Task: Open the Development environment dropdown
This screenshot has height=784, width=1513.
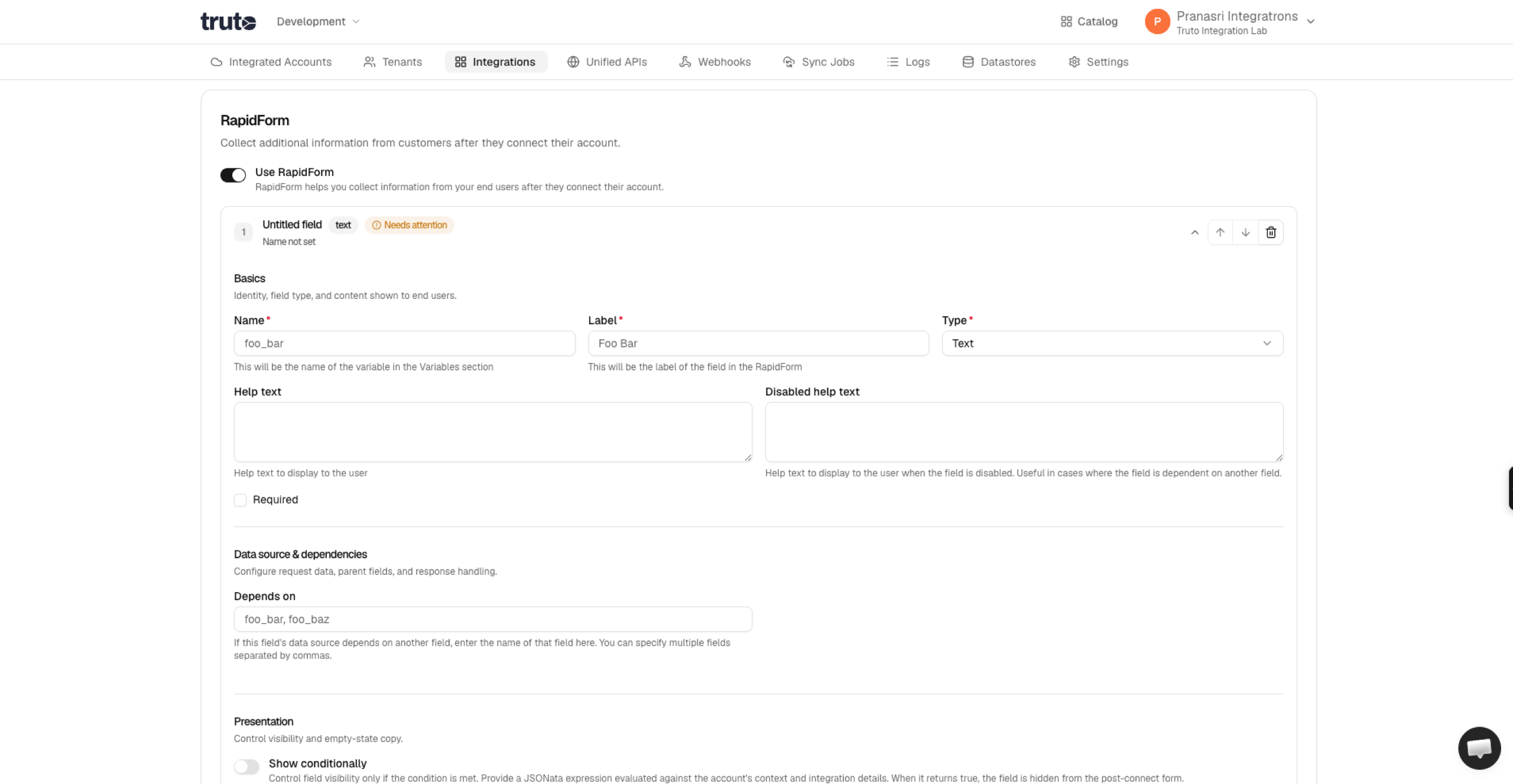Action: (x=318, y=21)
